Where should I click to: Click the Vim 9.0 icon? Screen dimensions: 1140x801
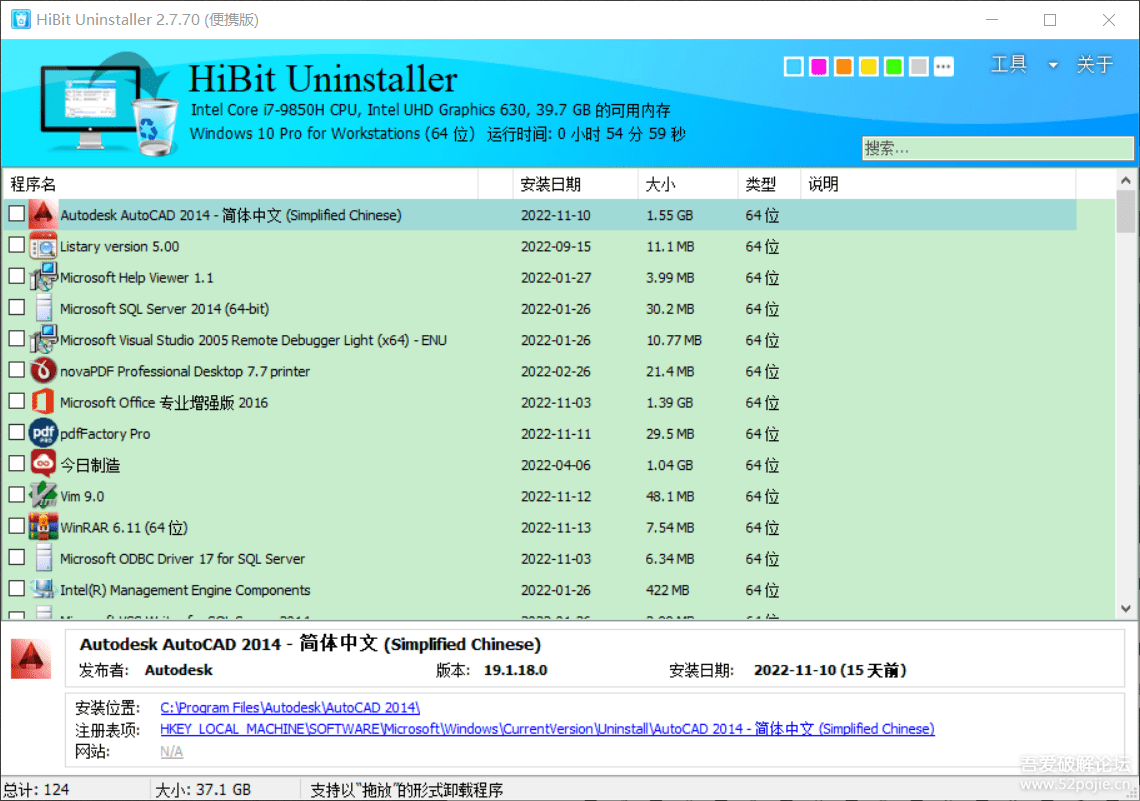click(43, 496)
